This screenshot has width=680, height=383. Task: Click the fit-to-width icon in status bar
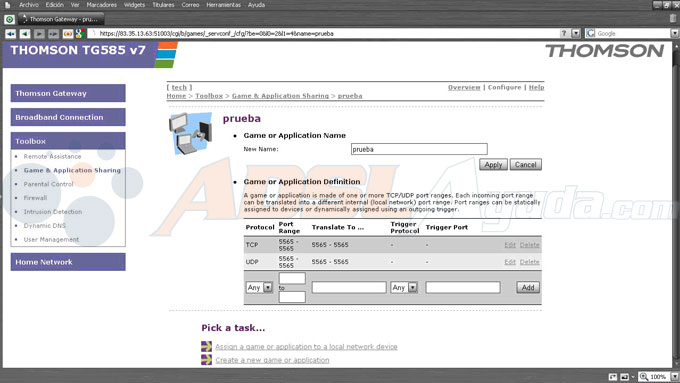click(613, 377)
